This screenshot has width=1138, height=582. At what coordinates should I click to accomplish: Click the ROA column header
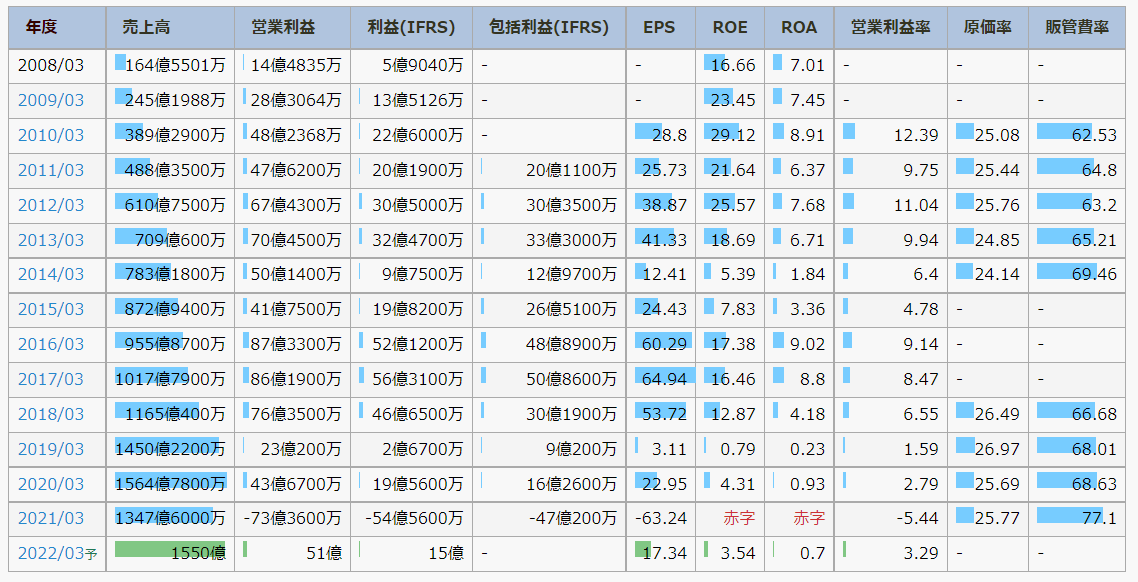click(799, 28)
